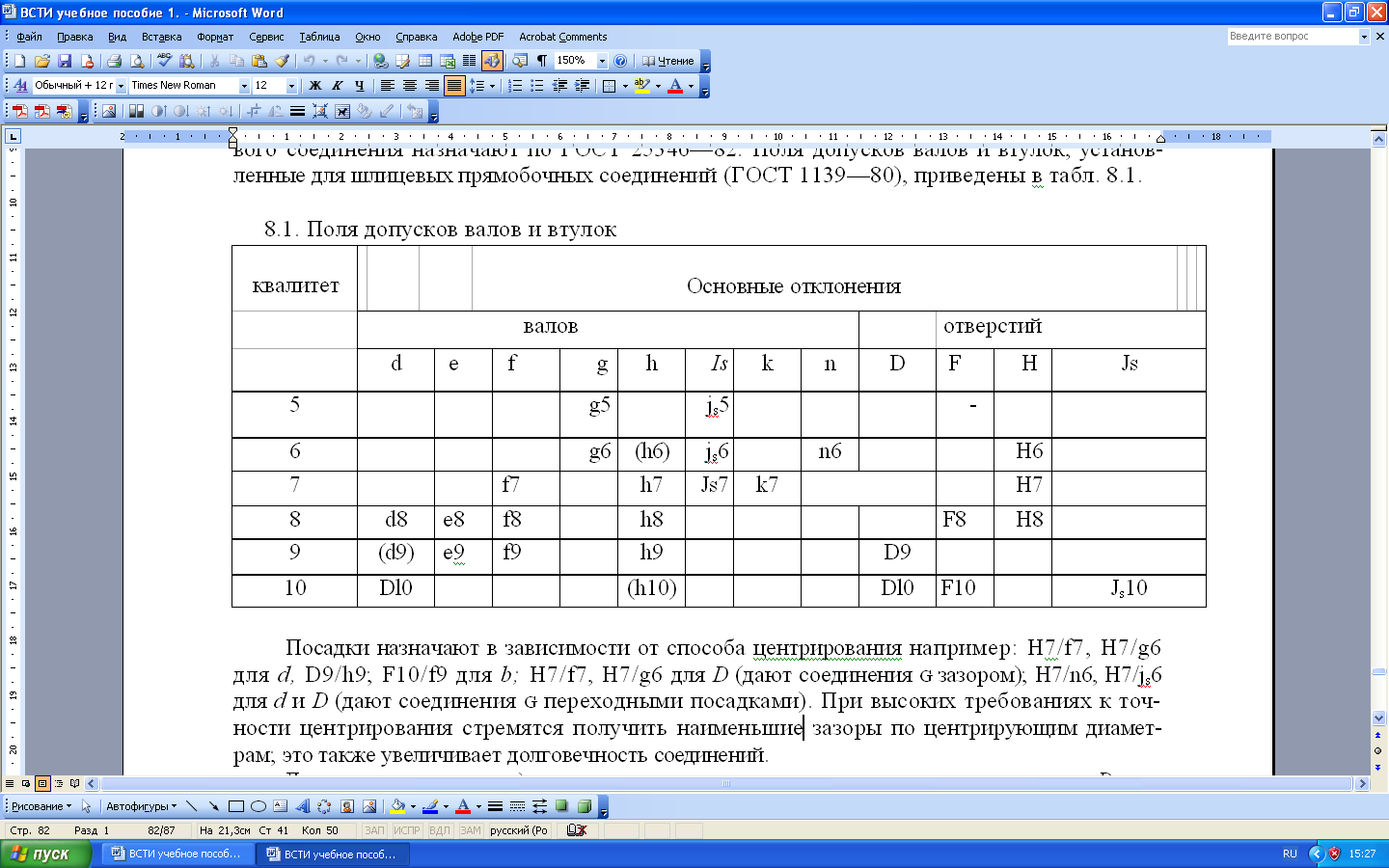Open the highlight color dropdown arrow
Viewport: 1389px width, 868px height.
pos(658,86)
